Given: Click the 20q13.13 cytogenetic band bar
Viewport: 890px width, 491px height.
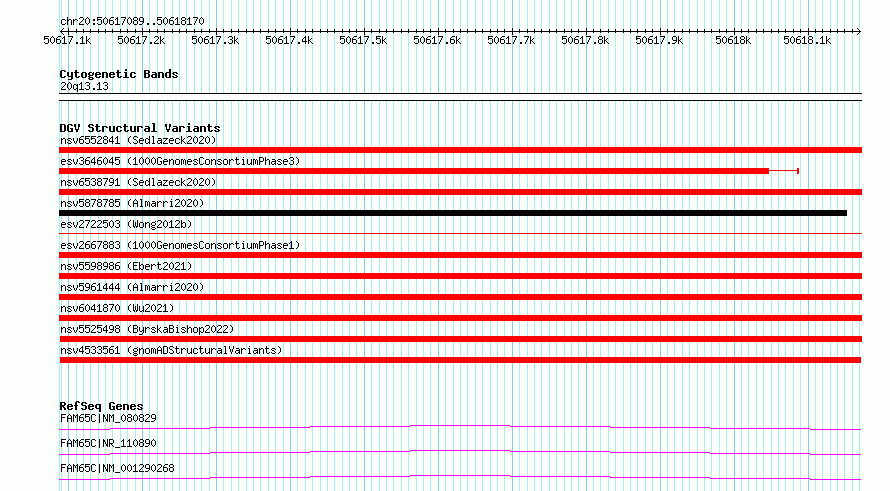Looking at the screenshot, I should (x=460, y=97).
